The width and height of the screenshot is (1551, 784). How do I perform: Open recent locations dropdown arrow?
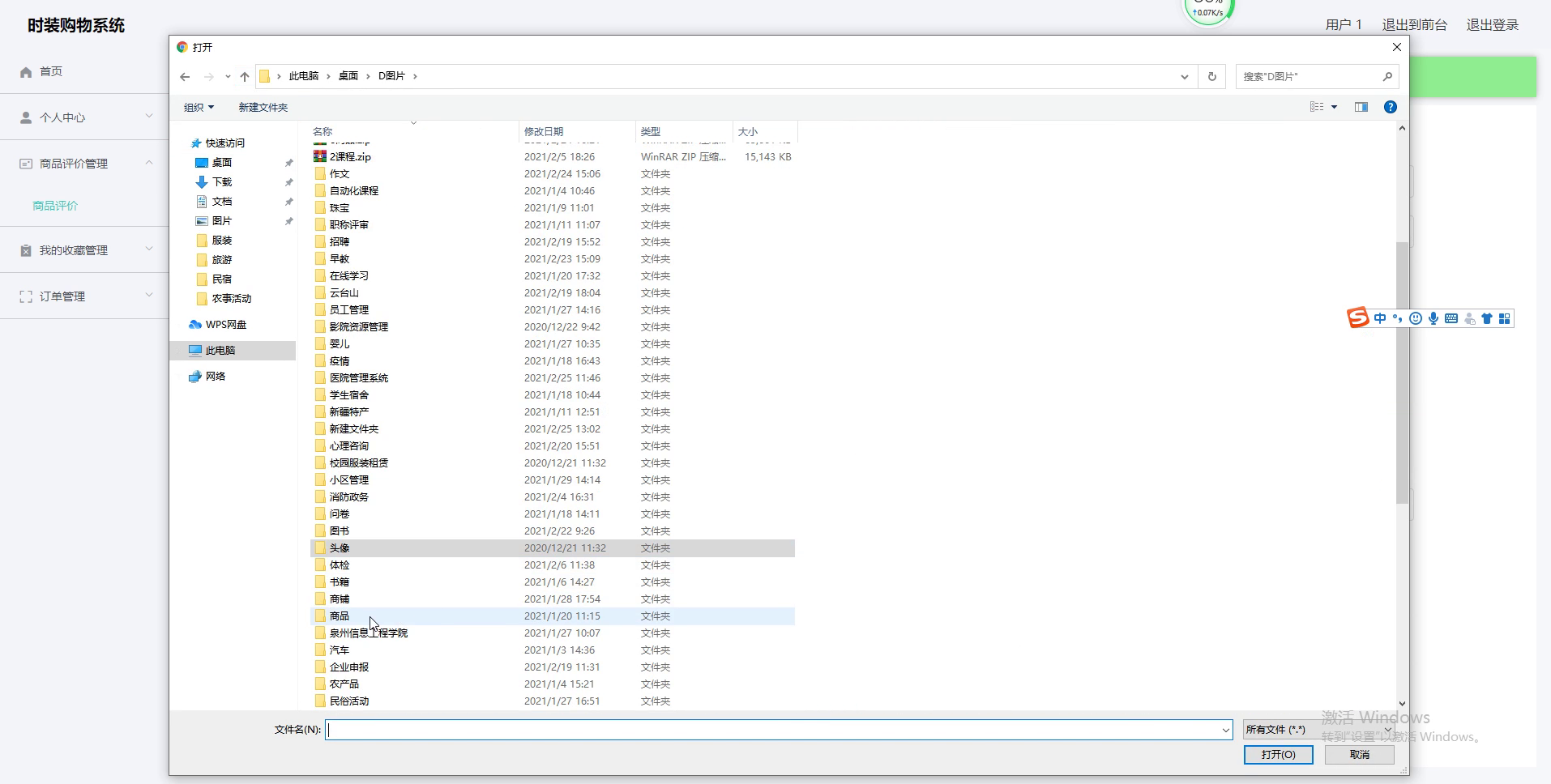coord(228,77)
